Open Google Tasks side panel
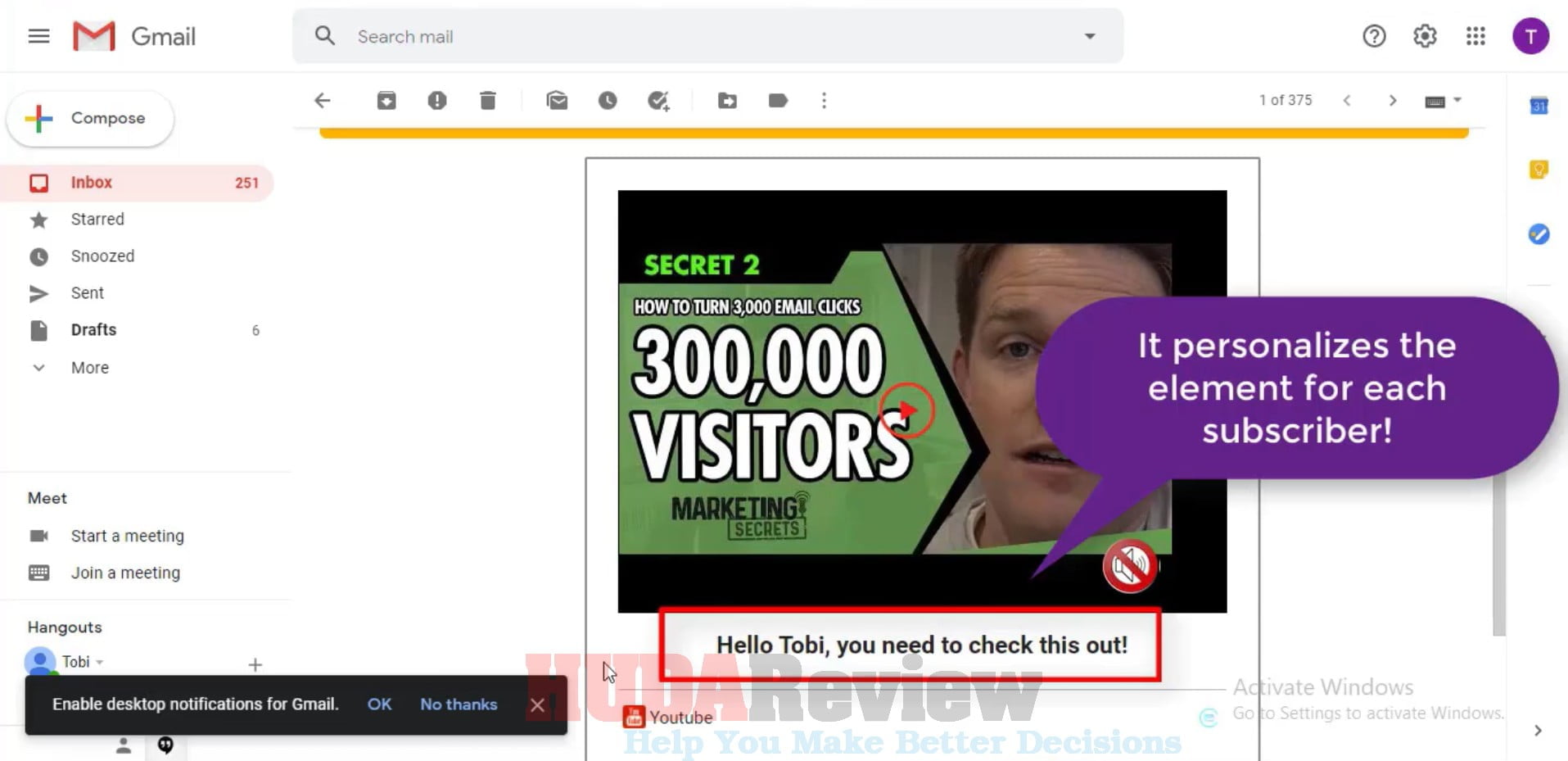This screenshot has width=1568, height=761. click(1539, 234)
